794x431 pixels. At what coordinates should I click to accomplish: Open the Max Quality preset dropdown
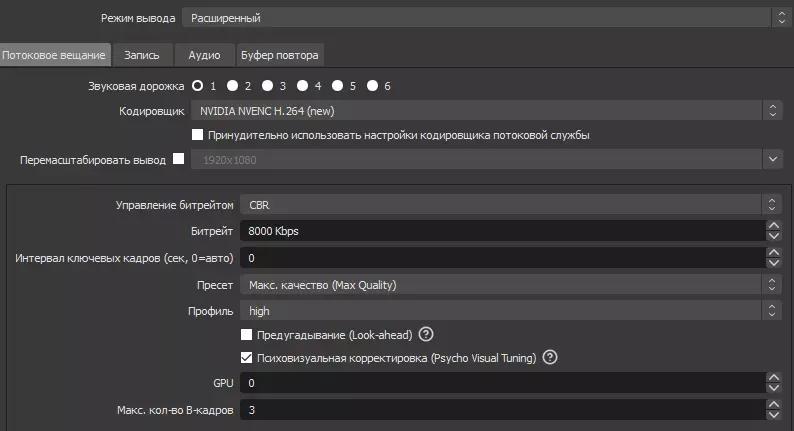coord(510,285)
